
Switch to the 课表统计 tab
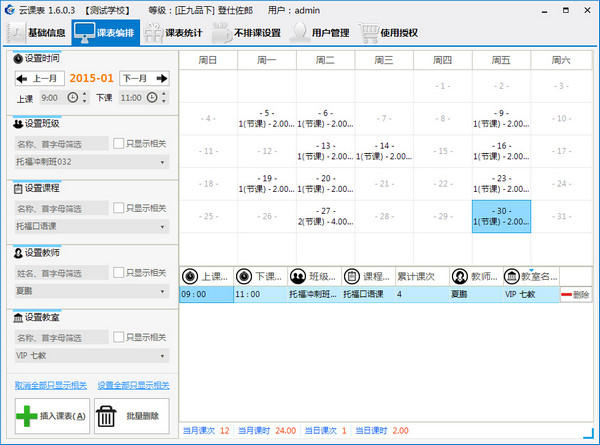(174, 32)
